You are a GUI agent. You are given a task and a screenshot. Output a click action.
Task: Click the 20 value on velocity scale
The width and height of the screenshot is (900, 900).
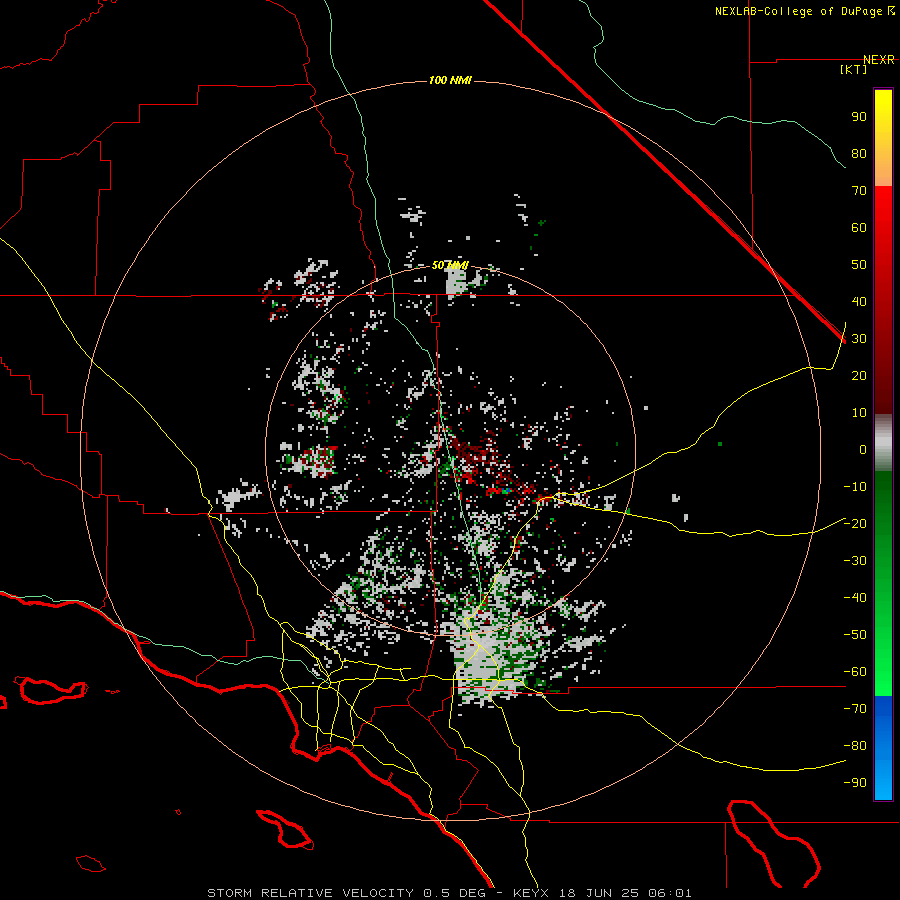pyautogui.click(x=859, y=375)
